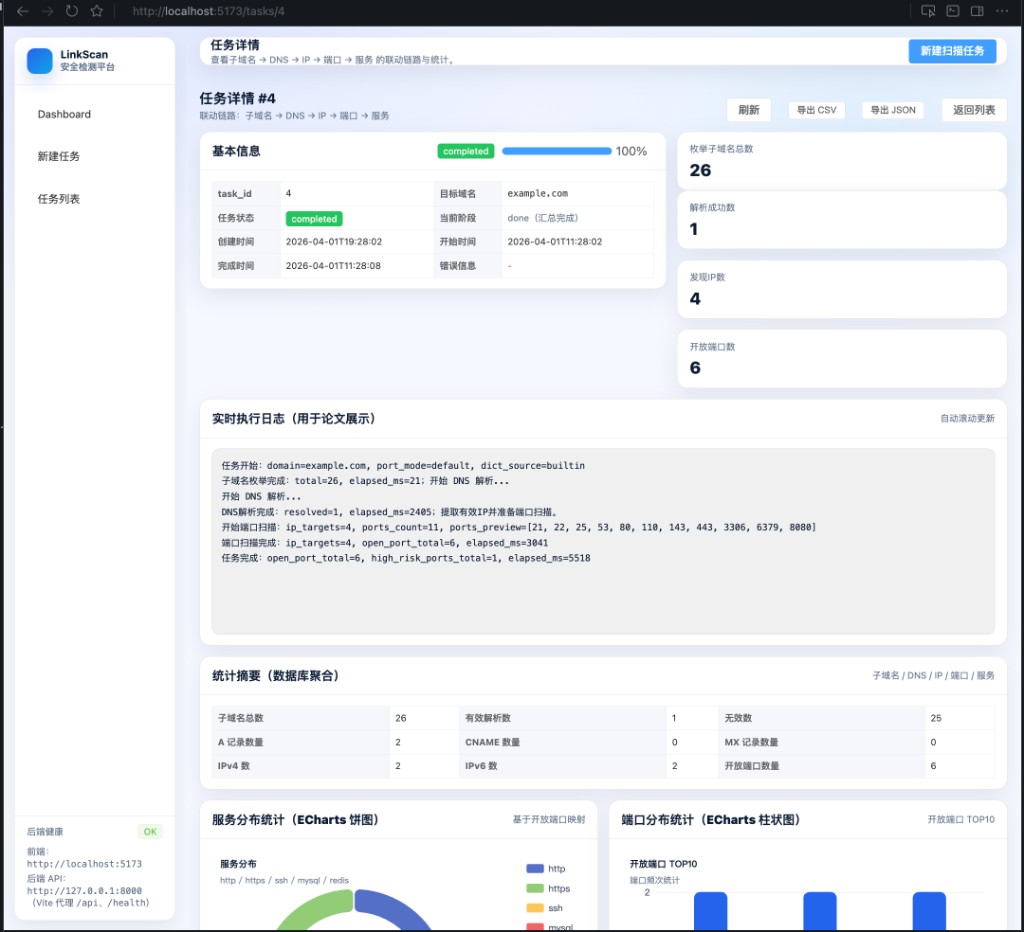The image size is (1024, 932).
Task: Click the 无效数 value 25
Action: [936, 718]
